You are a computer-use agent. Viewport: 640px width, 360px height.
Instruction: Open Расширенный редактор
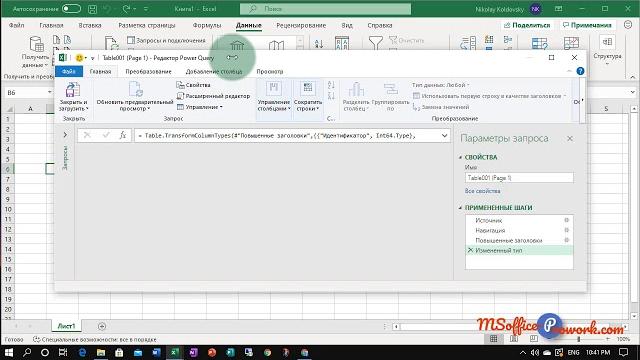pos(213,96)
